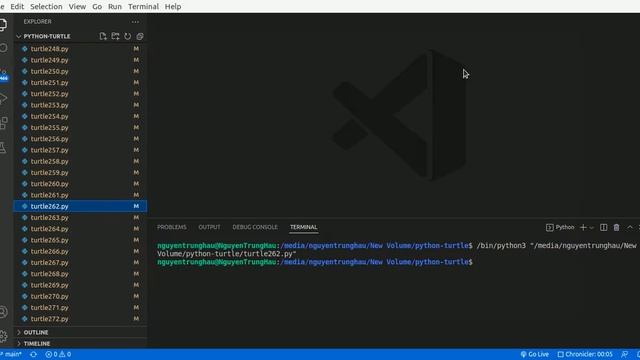Open the Help menu

pos(173,7)
